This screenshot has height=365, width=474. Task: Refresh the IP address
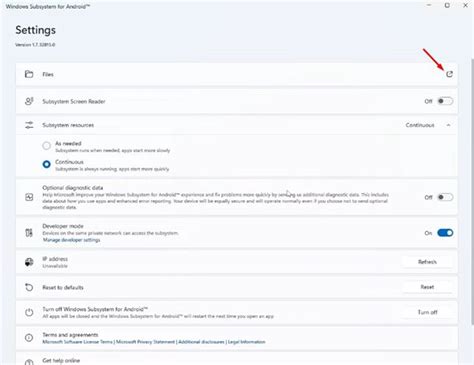pos(427,262)
